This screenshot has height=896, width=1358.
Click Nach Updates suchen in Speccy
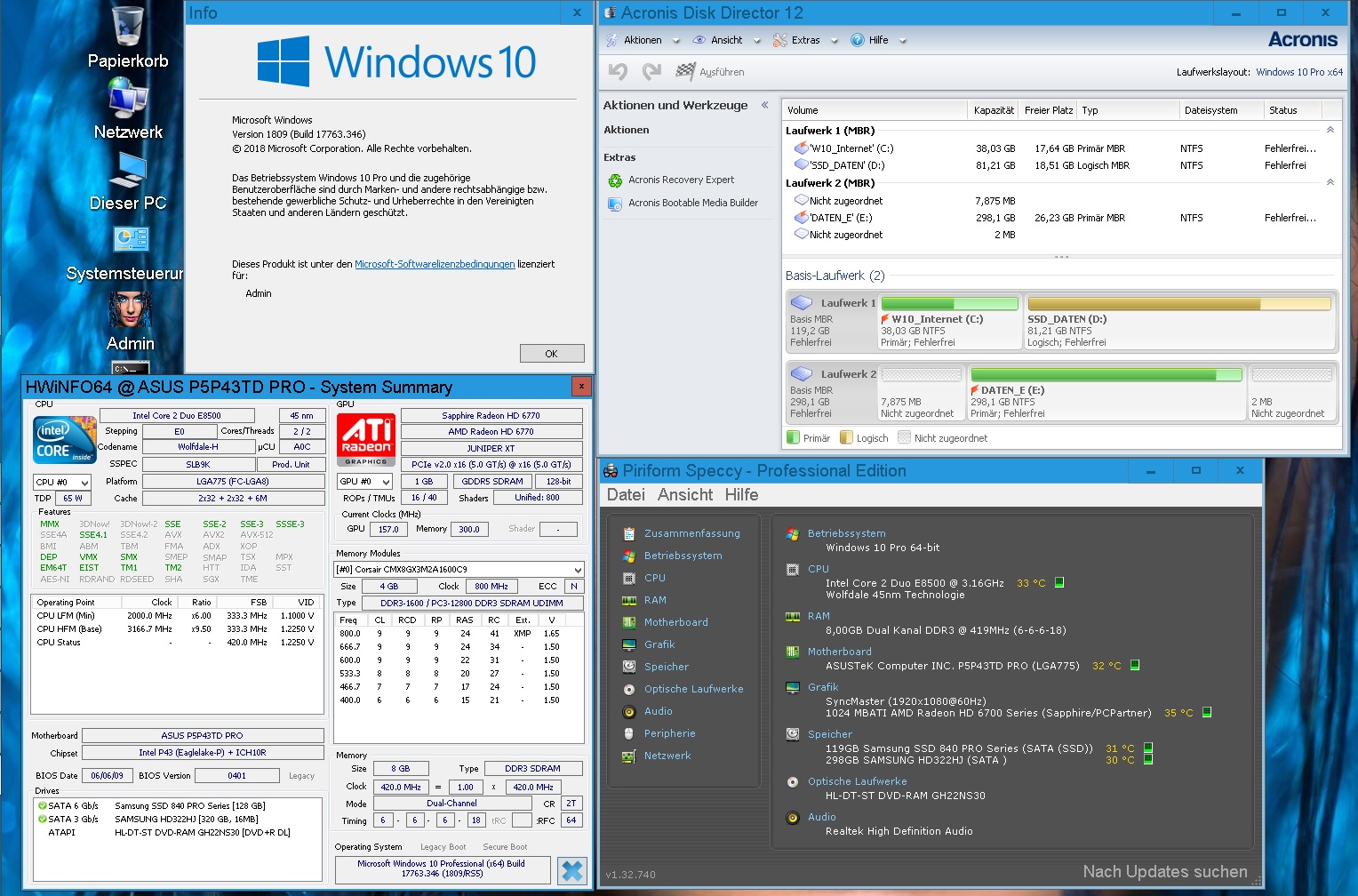[1165, 872]
